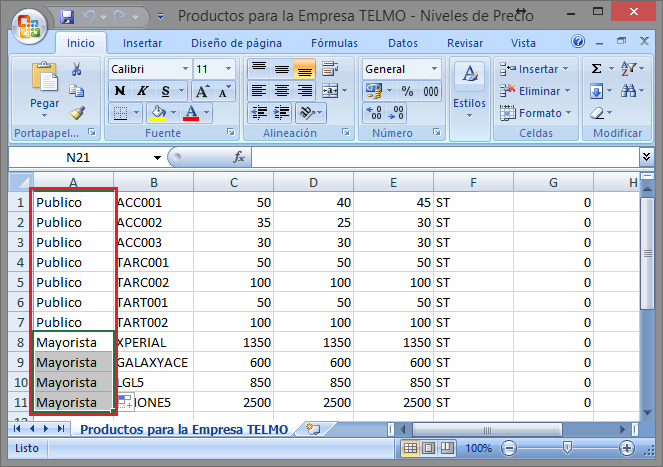This screenshot has height=467, width=663.
Task: Open the Pegar paste options arrow
Action: 44,115
